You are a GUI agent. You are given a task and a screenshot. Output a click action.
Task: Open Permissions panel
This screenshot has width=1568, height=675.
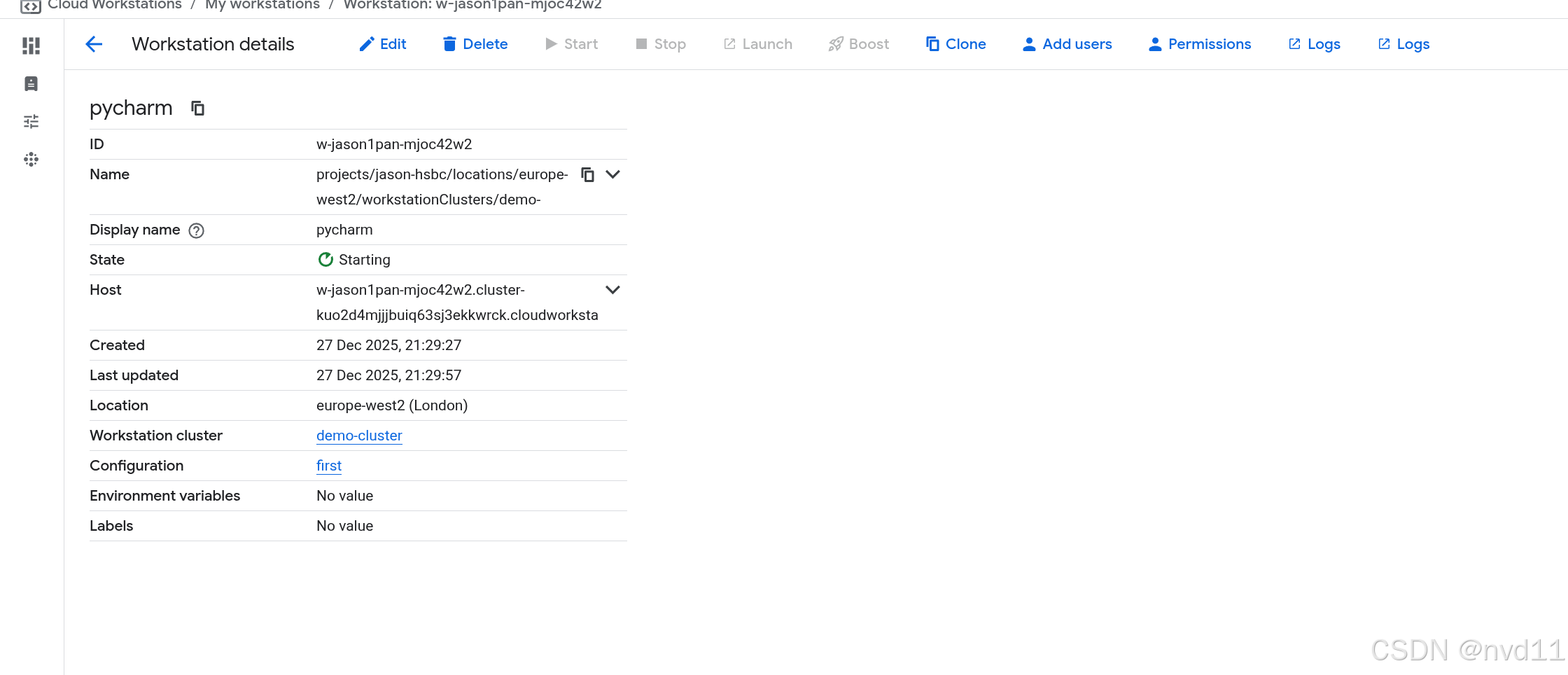pyautogui.click(x=1200, y=44)
